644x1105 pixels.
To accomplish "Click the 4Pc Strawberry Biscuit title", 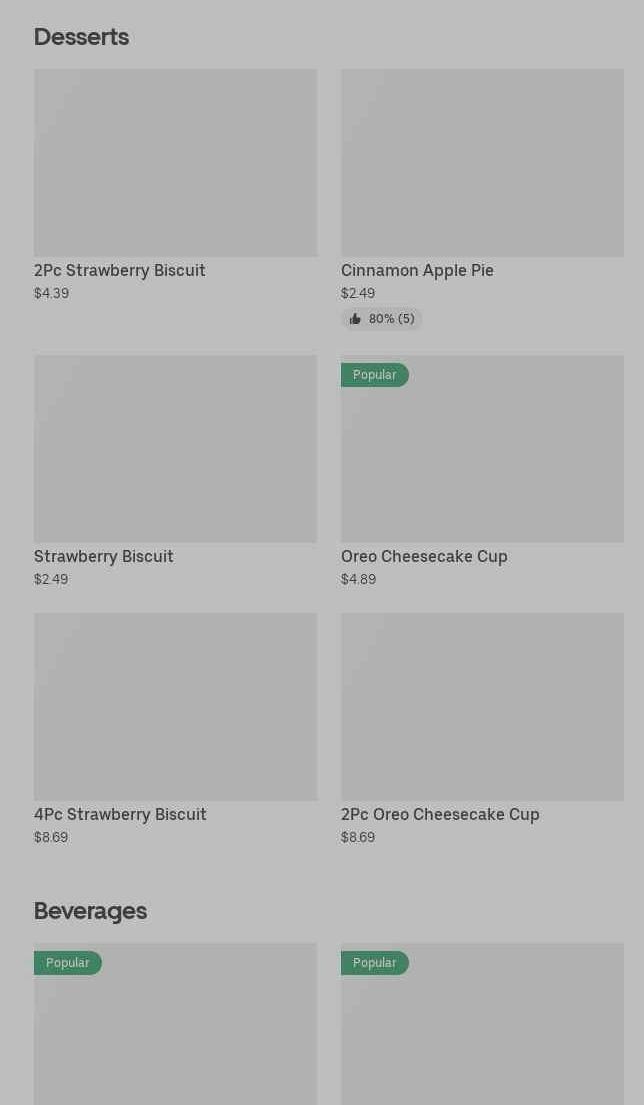I will 120,814.
